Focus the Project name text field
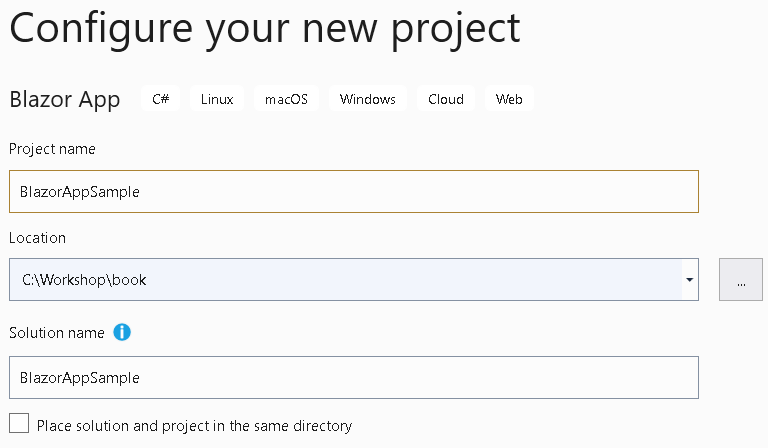Image resolution: width=768 pixels, height=448 pixels. [353, 192]
